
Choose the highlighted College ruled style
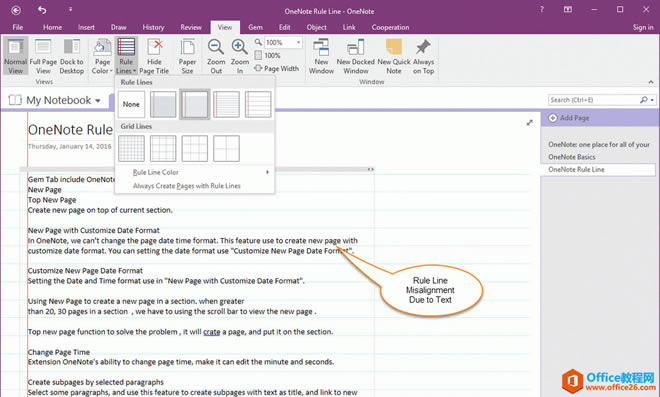(x=194, y=104)
